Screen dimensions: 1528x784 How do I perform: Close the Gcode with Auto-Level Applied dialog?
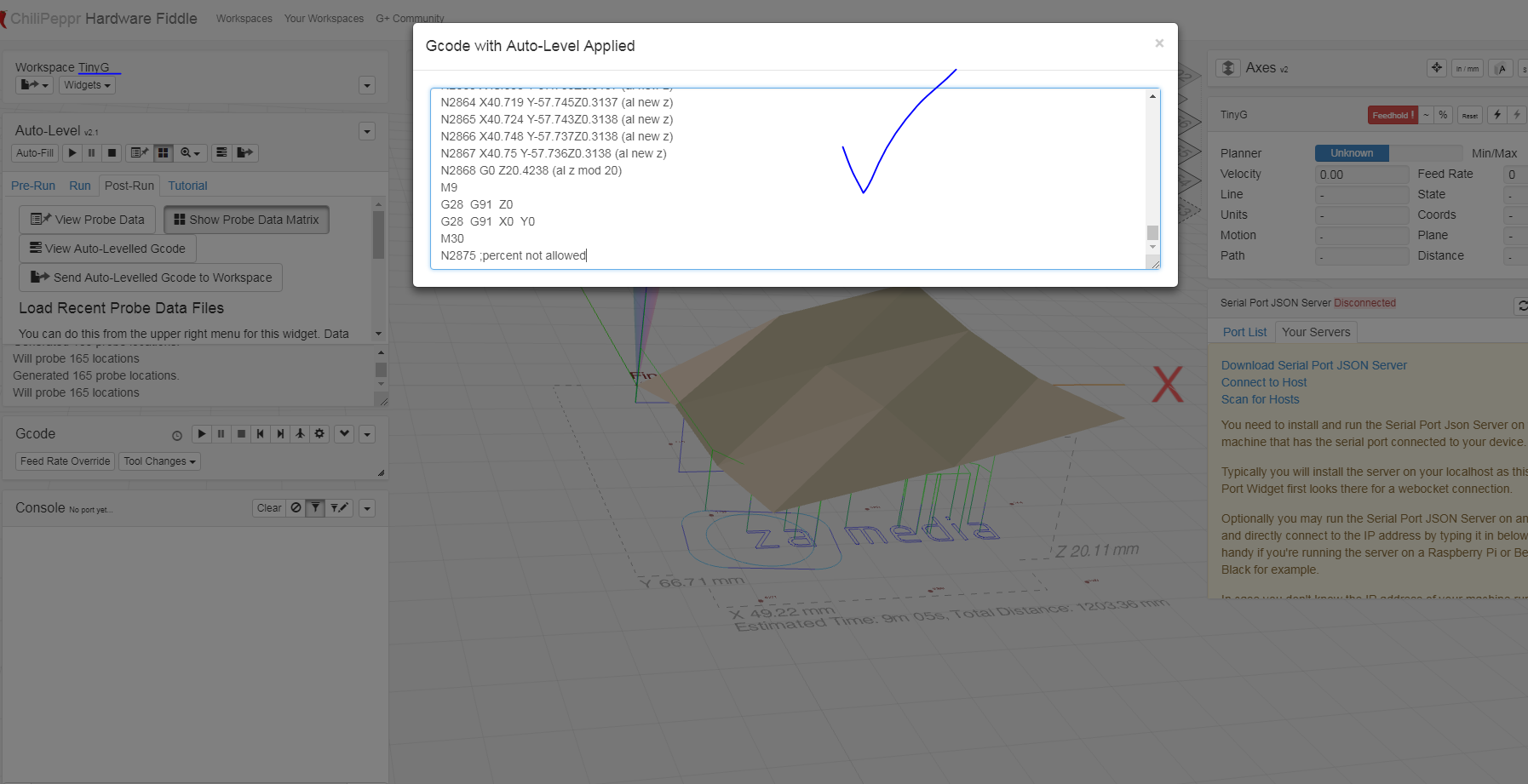click(x=1159, y=43)
